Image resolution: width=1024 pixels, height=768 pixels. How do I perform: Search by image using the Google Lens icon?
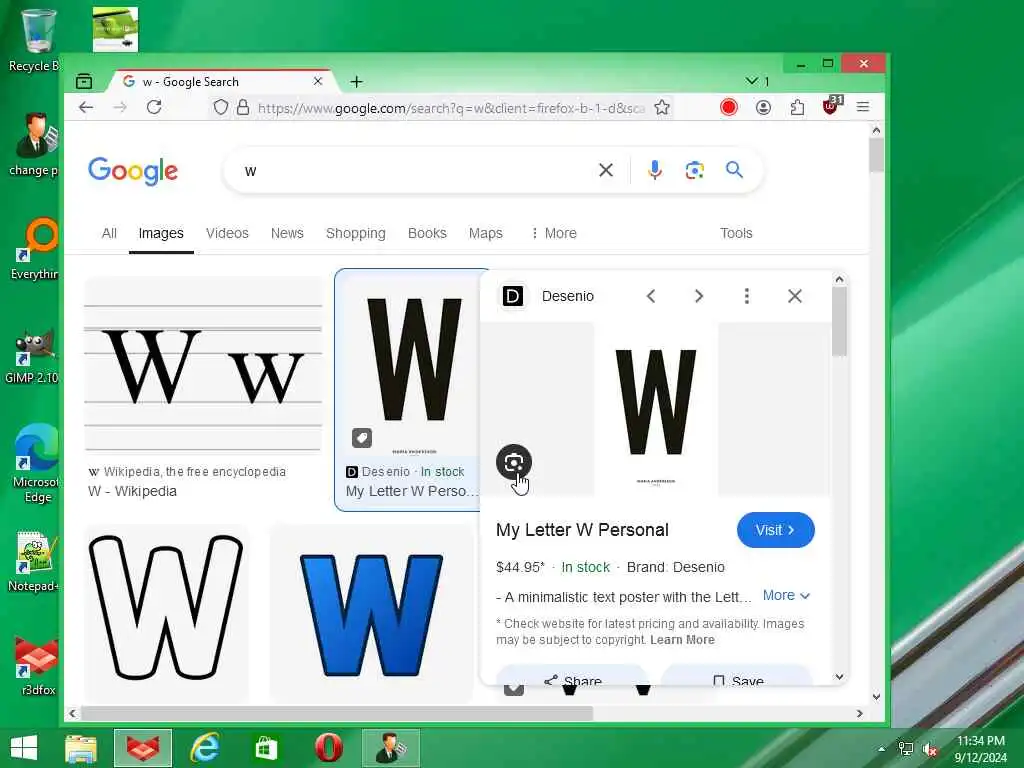click(694, 170)
